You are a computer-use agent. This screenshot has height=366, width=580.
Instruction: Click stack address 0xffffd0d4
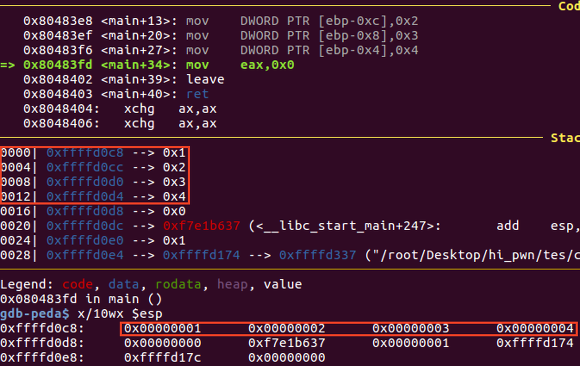tap(85, 197)
